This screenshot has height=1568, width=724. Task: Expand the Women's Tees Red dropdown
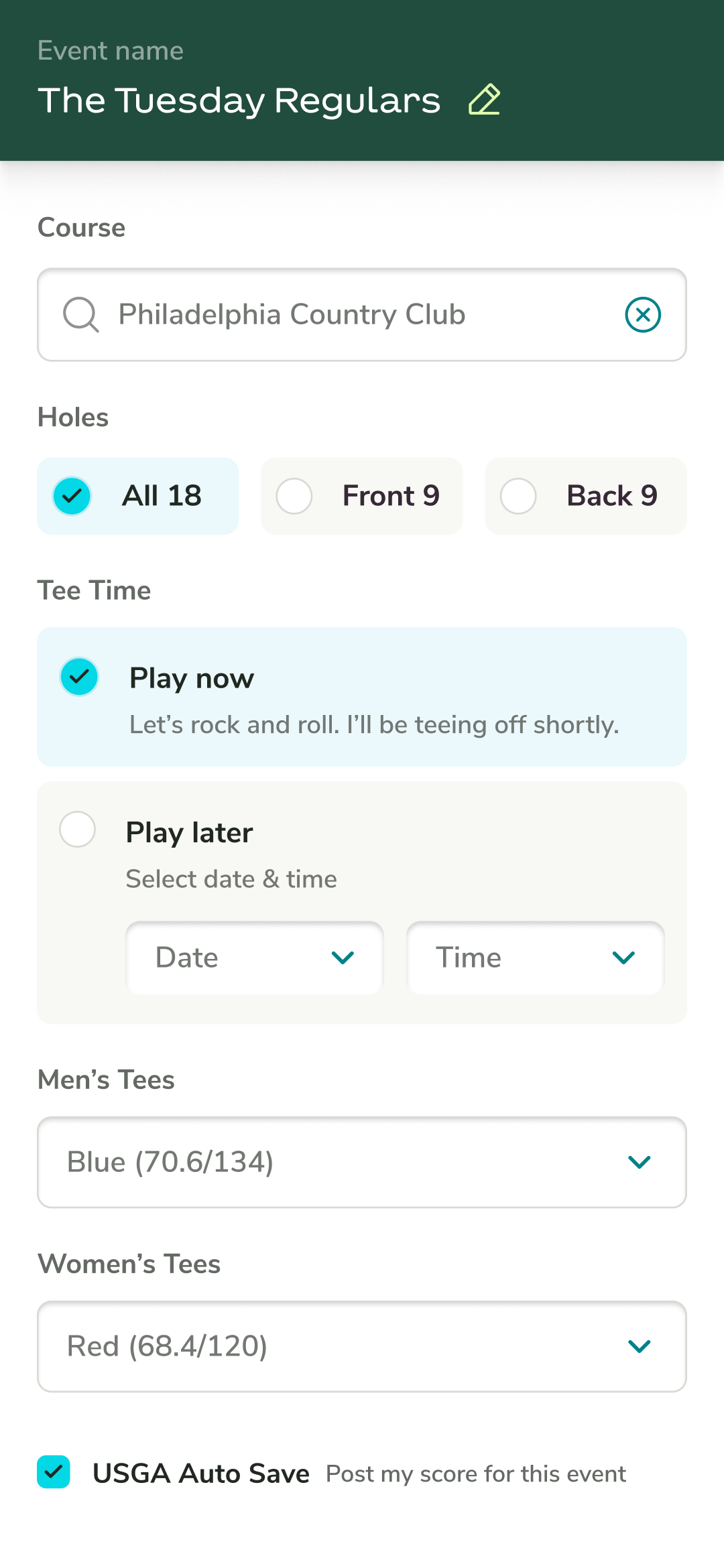(x=362, y=1346)
